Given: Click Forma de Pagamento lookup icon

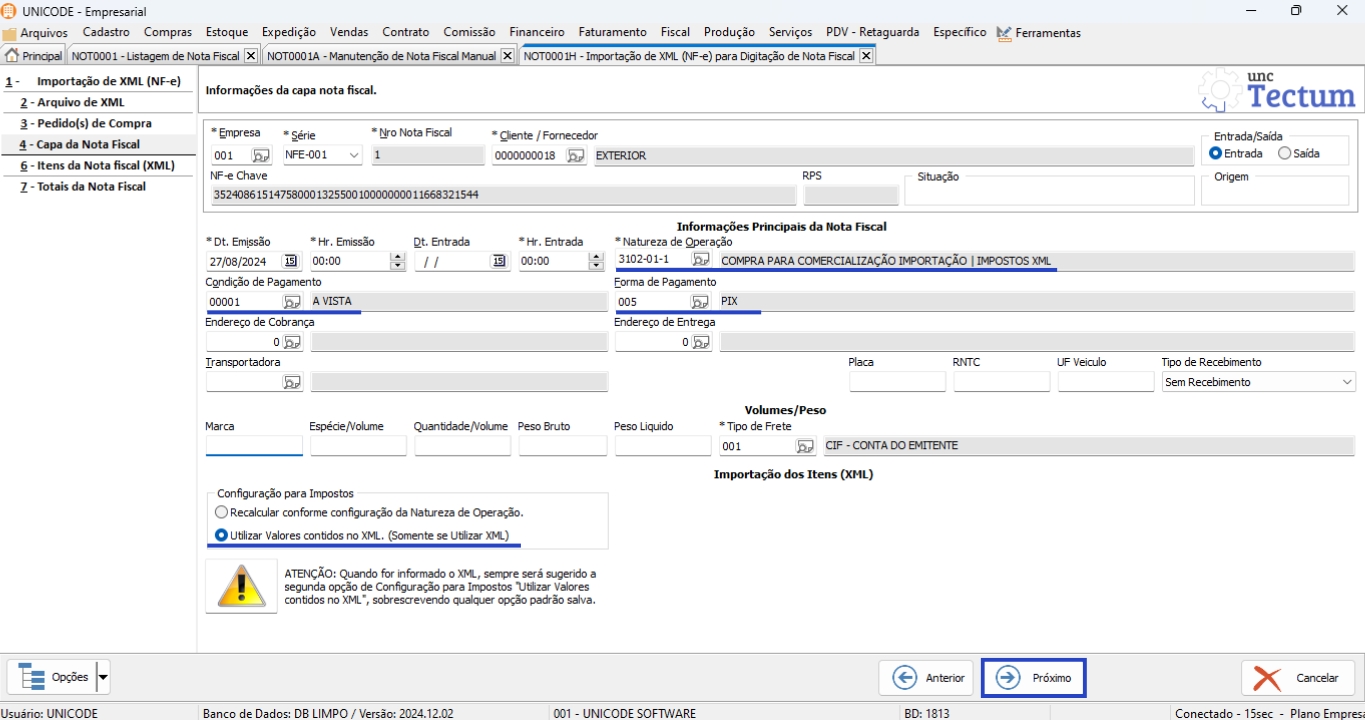Looking at the screenshot, I should coord(701,301).
